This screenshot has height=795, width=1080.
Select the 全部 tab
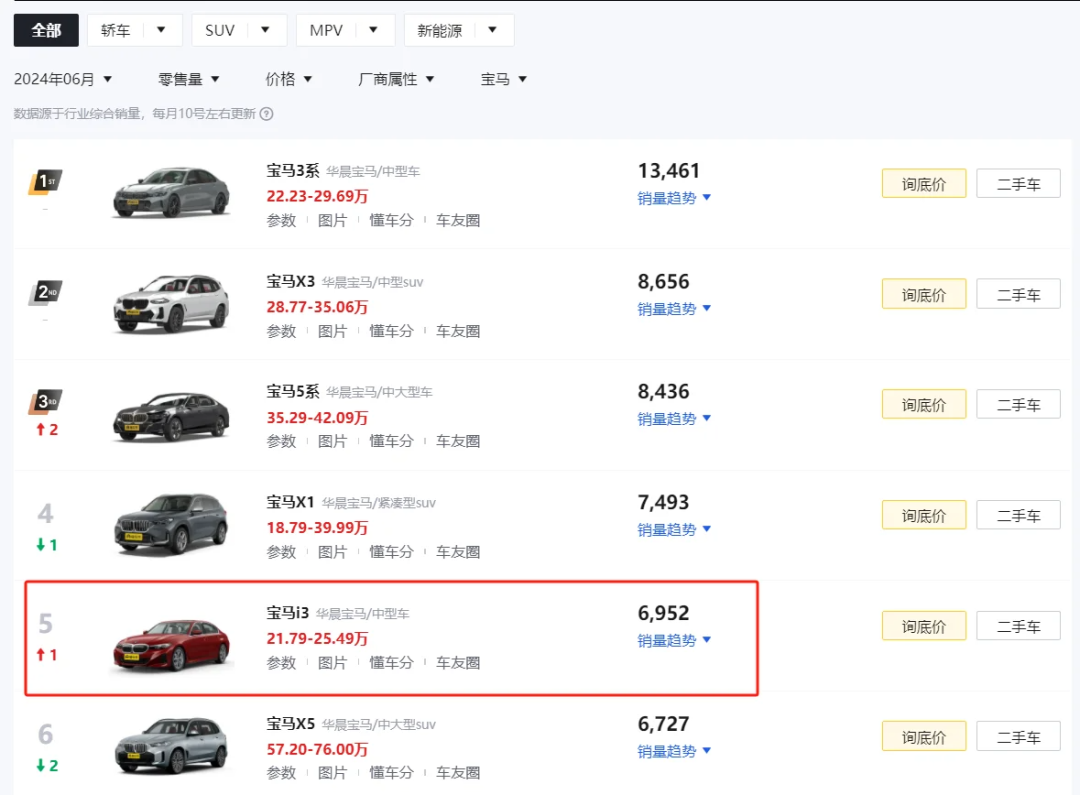[46, 30]
